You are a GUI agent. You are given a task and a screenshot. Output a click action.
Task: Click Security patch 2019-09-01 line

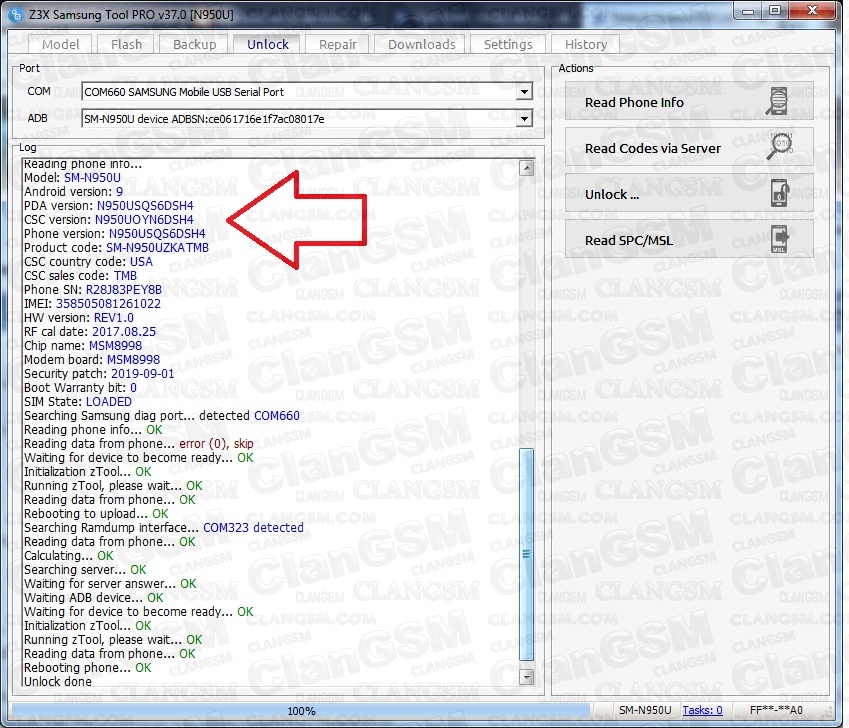pos(99,374)
